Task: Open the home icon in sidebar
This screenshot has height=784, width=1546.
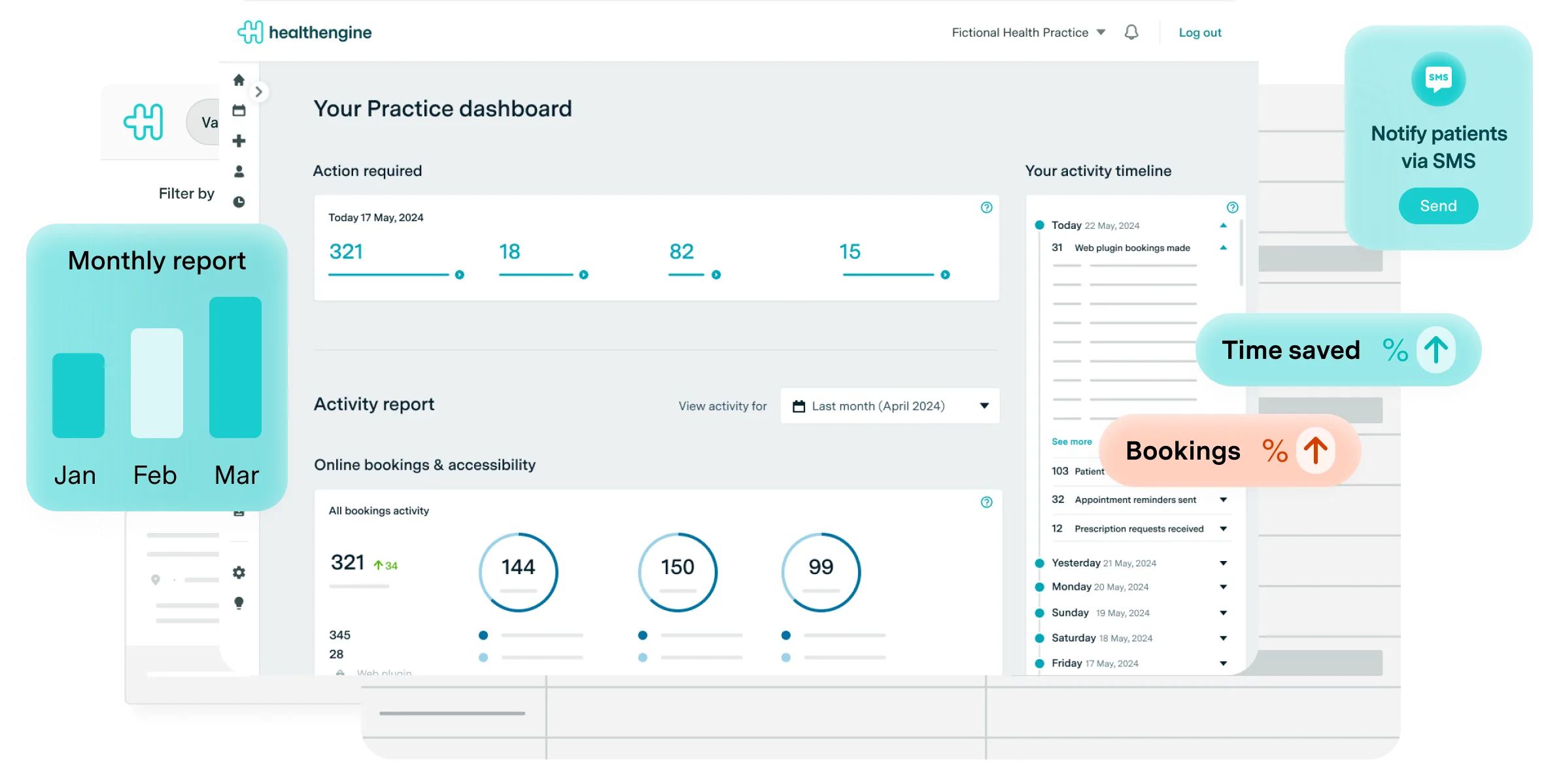Action: [x=239, y=80]
